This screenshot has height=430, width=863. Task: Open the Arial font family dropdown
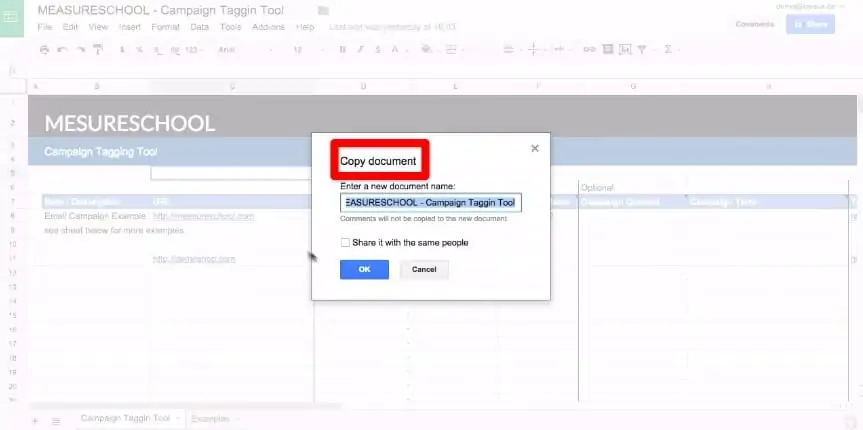[246, 50]
